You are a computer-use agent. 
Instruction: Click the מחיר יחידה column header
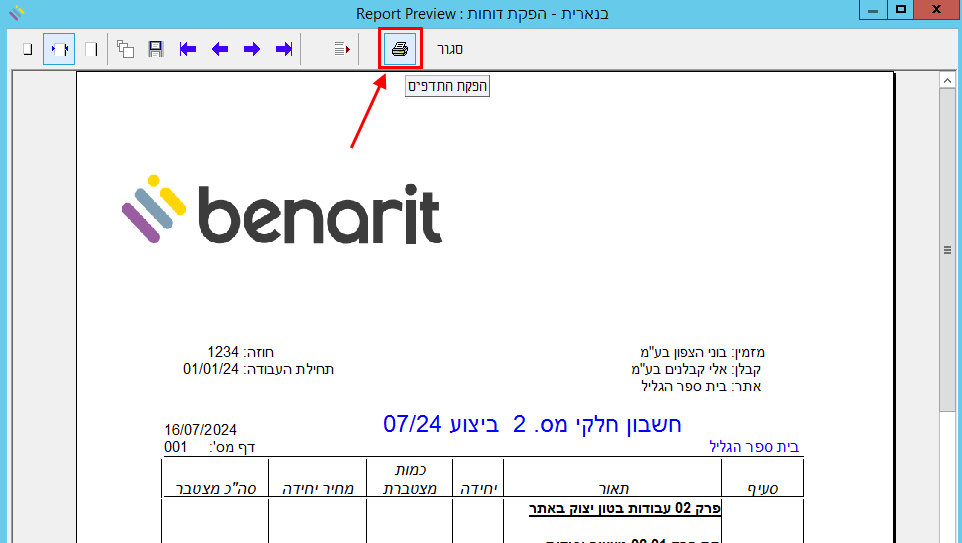pos(318,489)
